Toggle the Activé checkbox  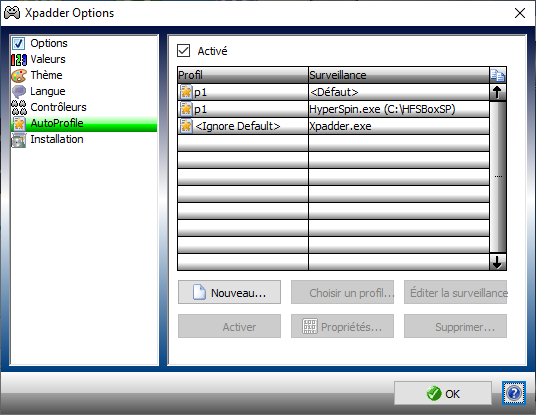pyautogui.click(x=184, y=51)
